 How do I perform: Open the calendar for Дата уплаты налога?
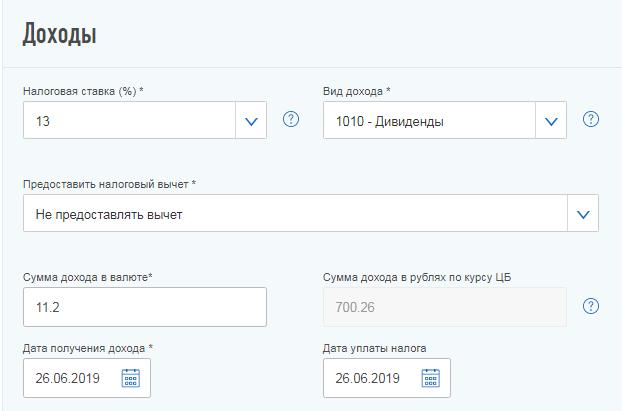(430, 378)
